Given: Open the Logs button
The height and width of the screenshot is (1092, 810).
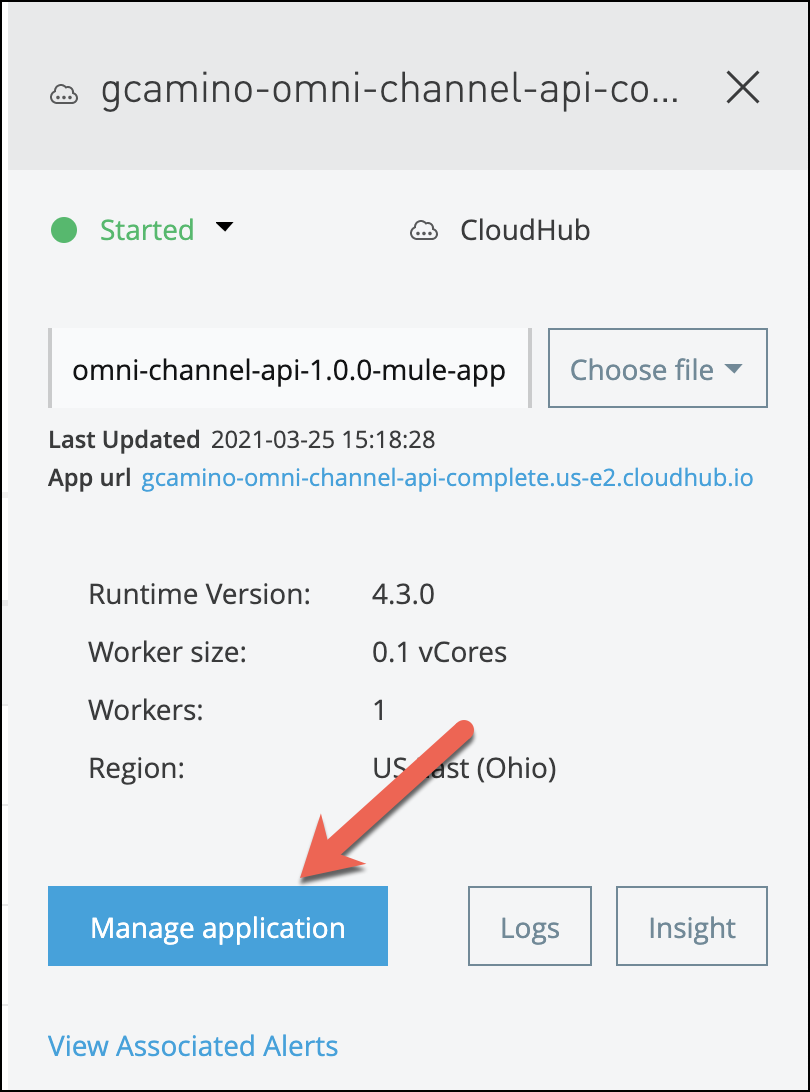Looking at the screenshot, I should [529, 926].
